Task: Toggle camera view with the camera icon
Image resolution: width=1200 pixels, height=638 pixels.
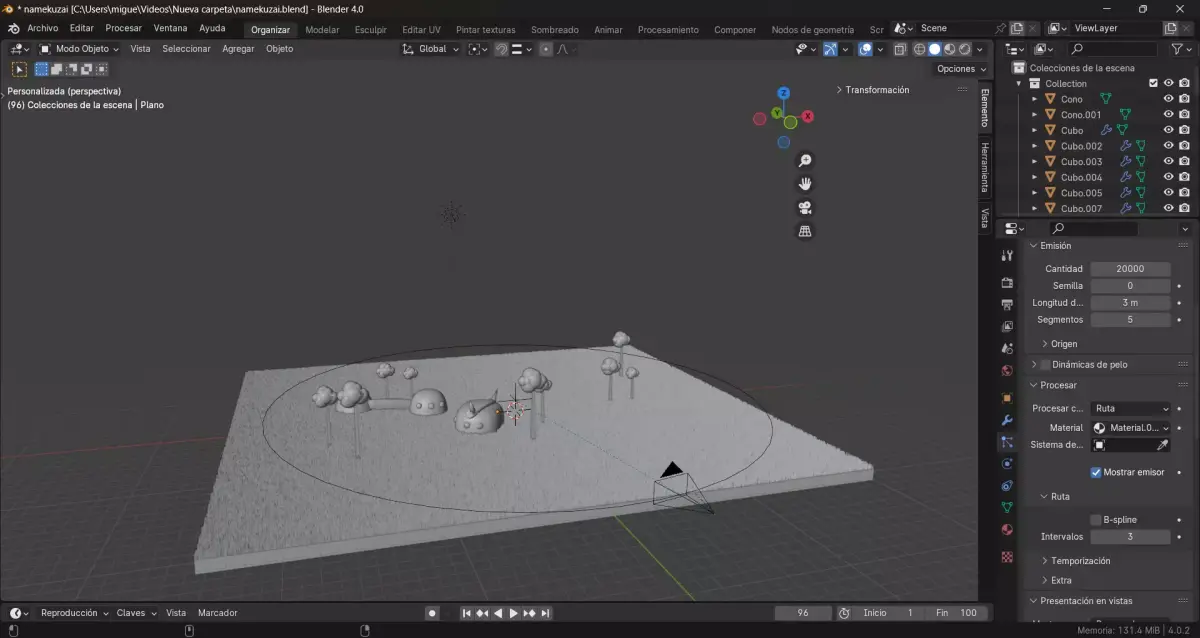Action: (805, 208)
